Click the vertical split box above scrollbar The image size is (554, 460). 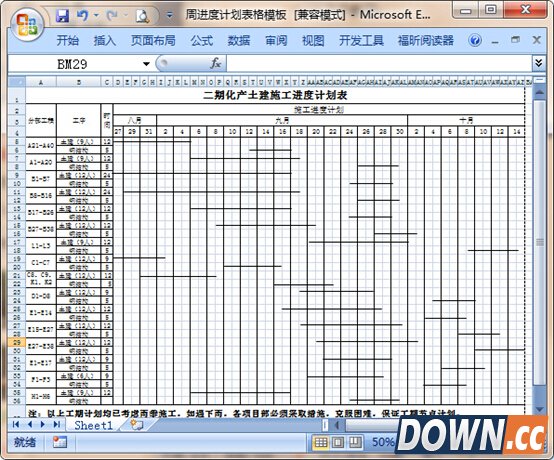coord(540,81)
